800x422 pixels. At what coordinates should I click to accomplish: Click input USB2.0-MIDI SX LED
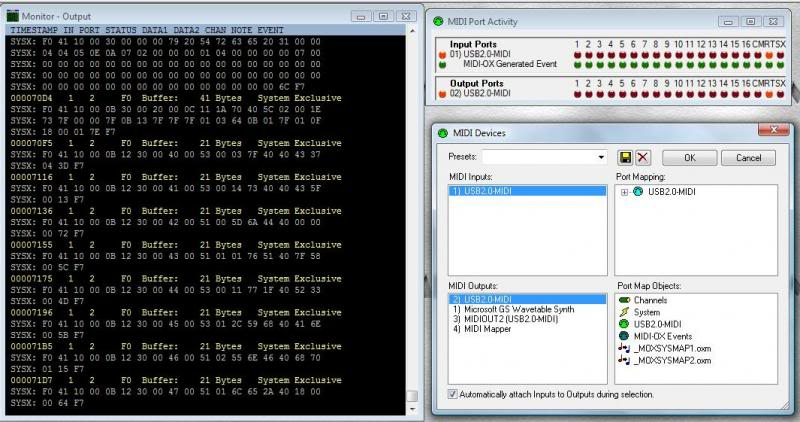(781, 55)
